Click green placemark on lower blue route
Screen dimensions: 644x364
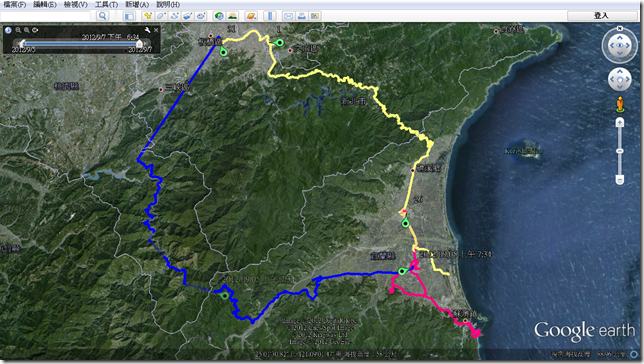(x=224, y=295)
